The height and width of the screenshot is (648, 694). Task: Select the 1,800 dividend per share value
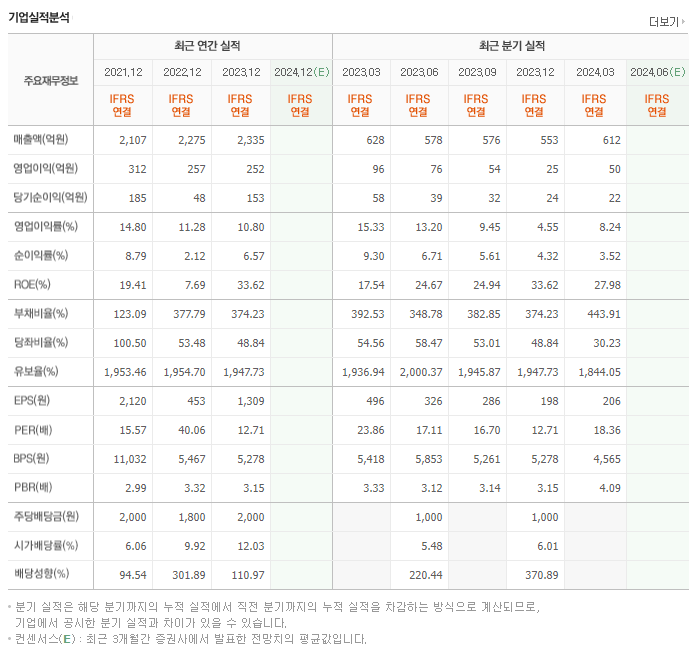point(192,517)
